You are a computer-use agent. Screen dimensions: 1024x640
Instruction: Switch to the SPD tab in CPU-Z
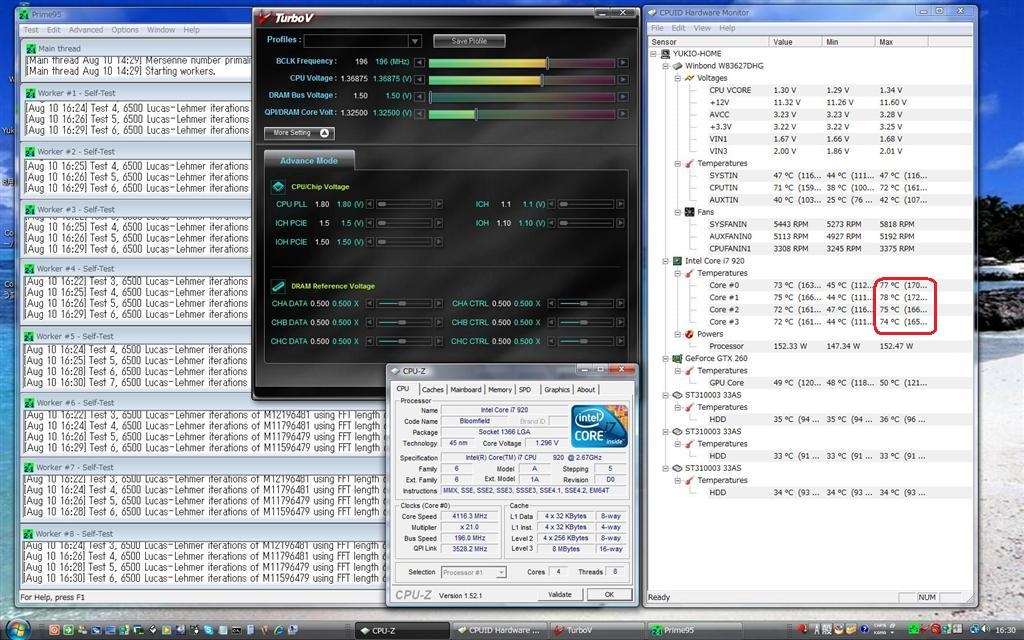524,390
